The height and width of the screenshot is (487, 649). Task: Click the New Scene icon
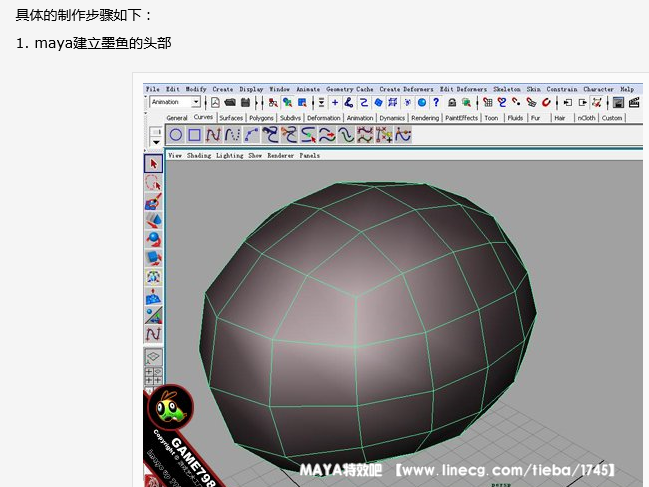(215, 102)
